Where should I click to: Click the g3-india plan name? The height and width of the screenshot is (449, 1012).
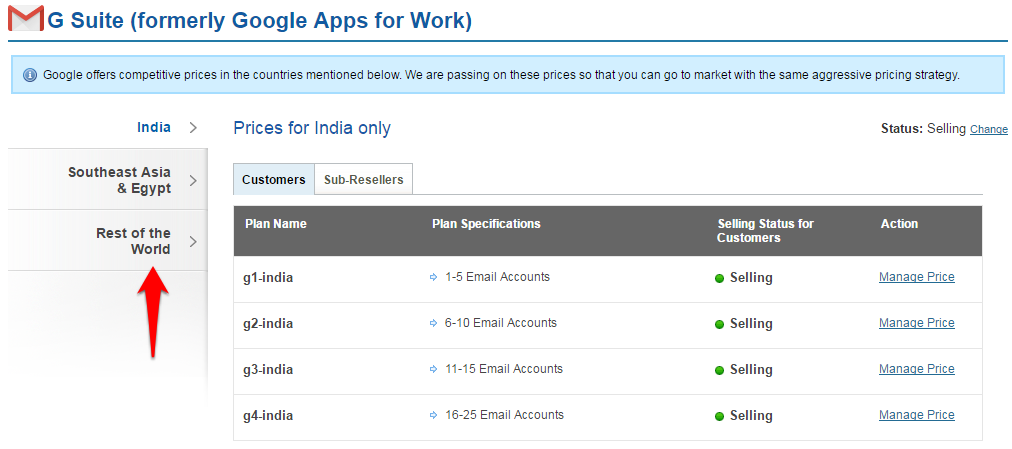click(269, 370)
